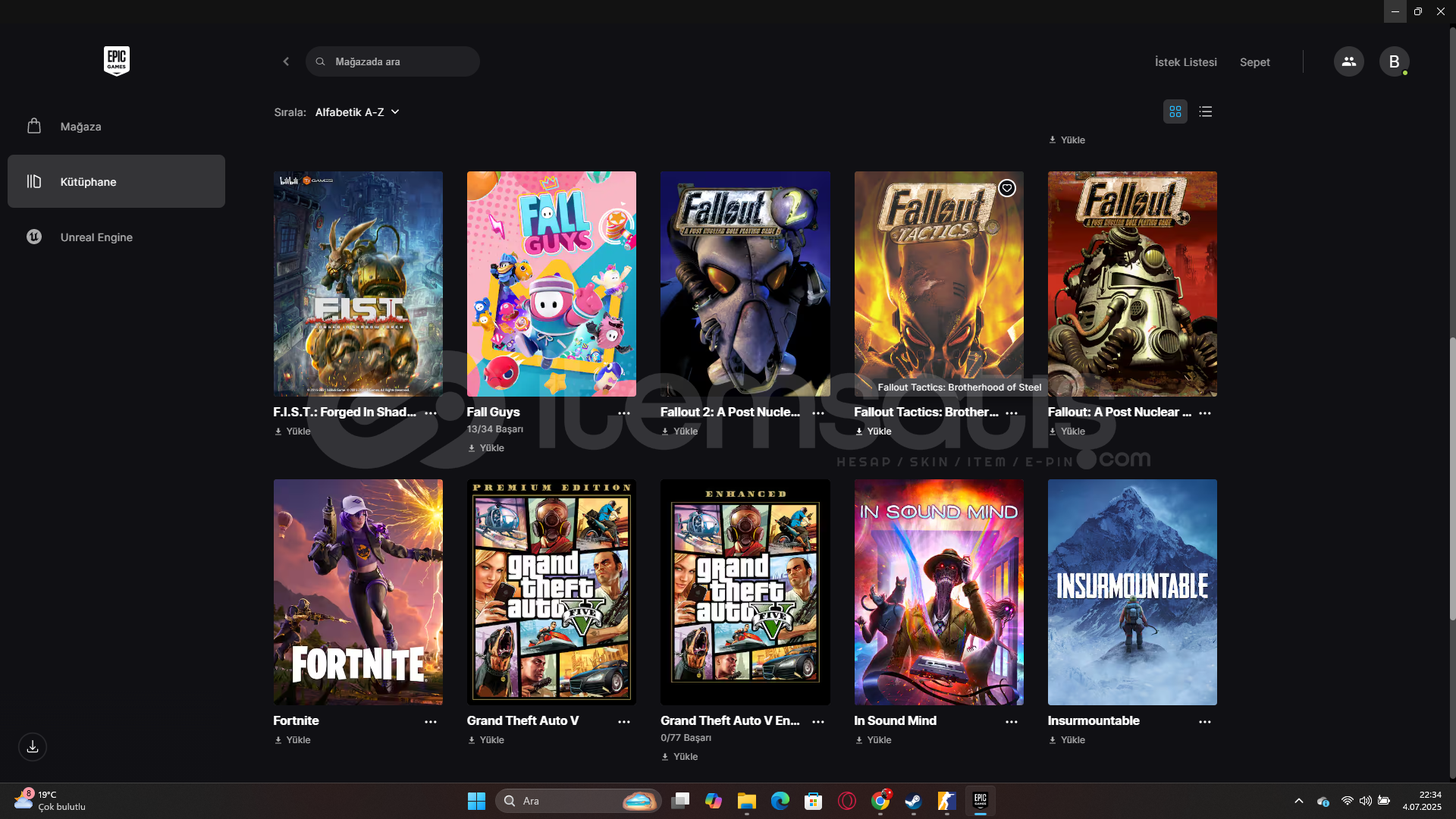Open Unreal Engine in sidebar
The height and width of the screenshot is (819, 1456).
pos(116,237)
